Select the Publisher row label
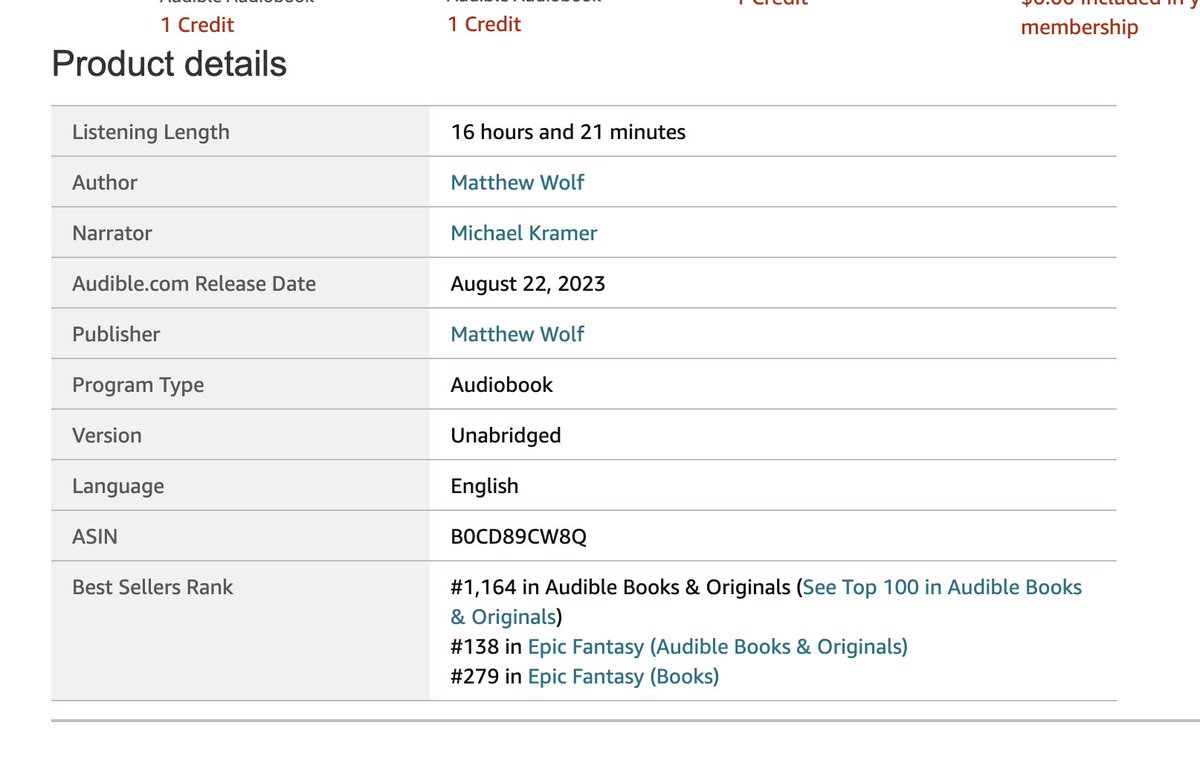 click(116, 334)
